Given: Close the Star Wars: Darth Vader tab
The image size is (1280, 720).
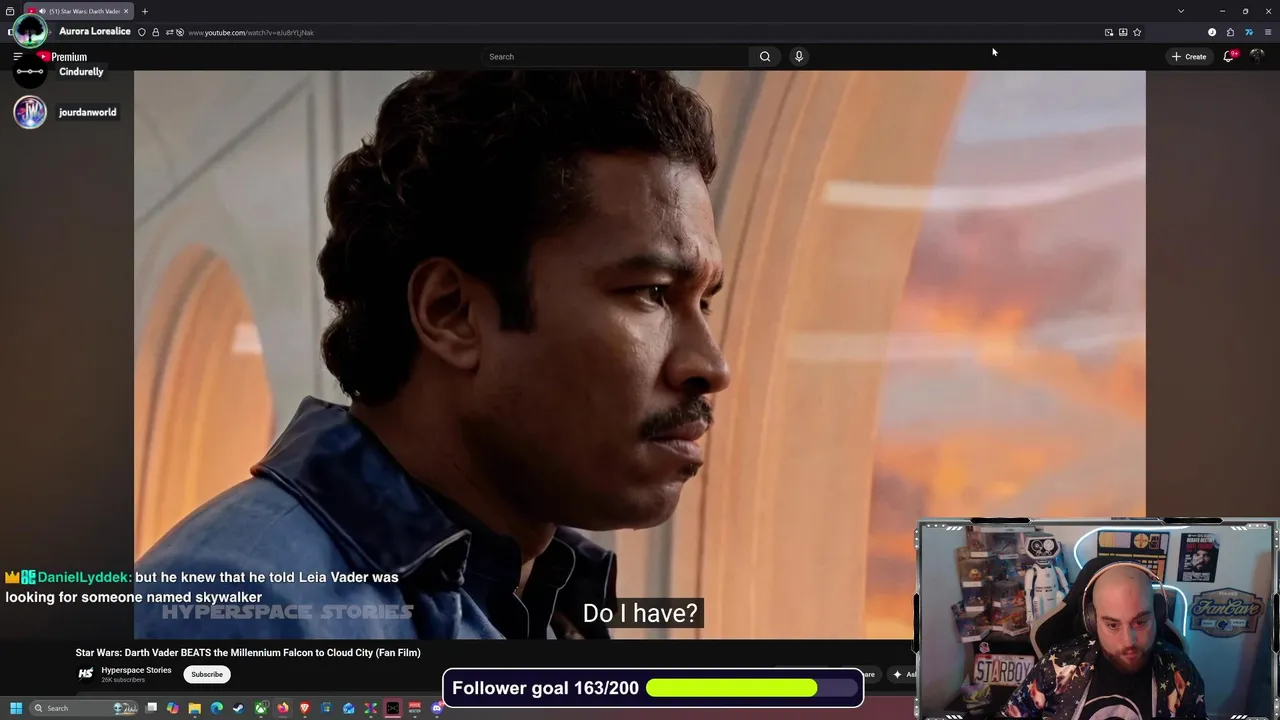Looking at the screenshot, I should [126, 11].
